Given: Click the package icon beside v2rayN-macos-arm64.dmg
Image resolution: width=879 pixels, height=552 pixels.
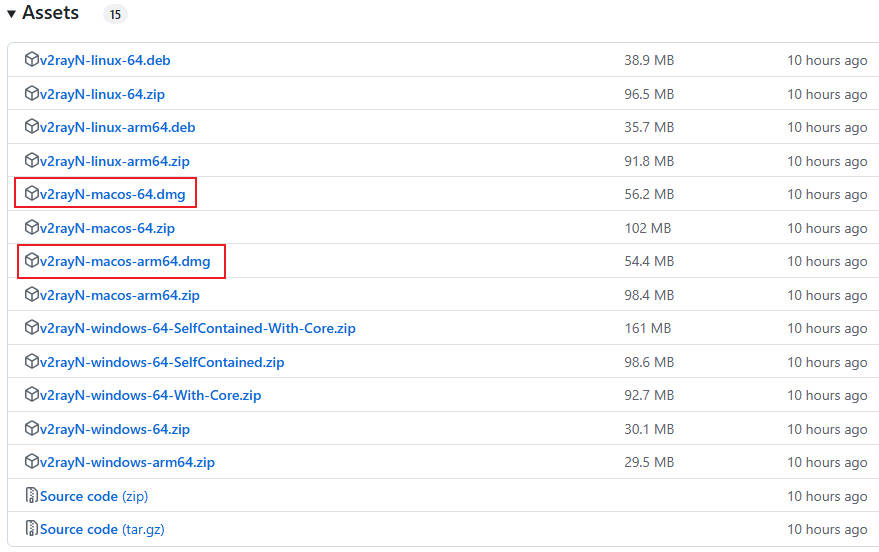Looking at the screenshot, I should (x=32, y=261).
